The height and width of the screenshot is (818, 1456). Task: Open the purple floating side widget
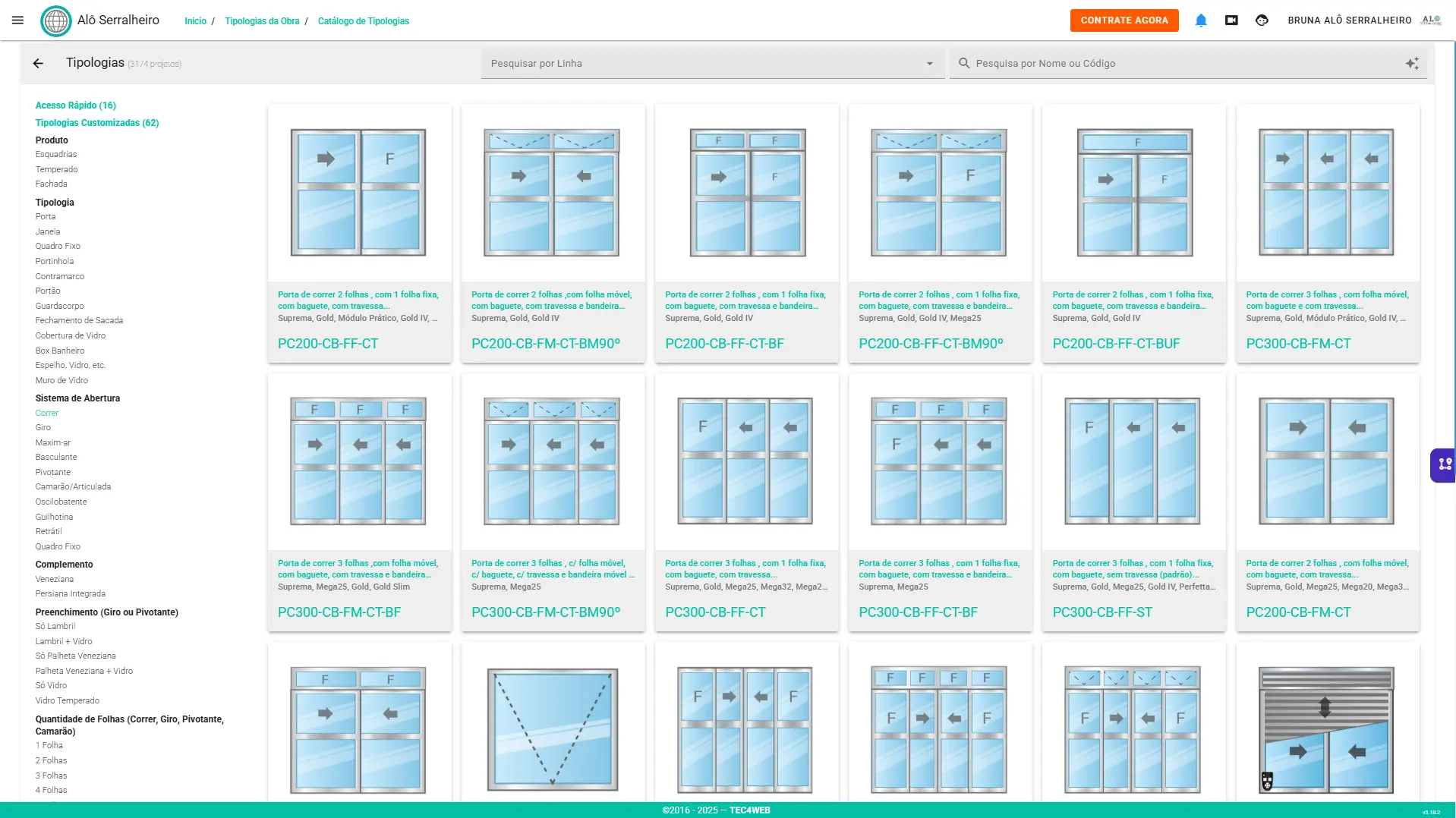coord(1444,464)
